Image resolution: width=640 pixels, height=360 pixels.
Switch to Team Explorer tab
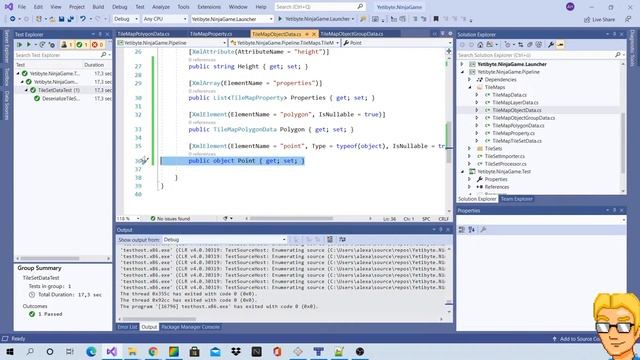click(516, 199)
